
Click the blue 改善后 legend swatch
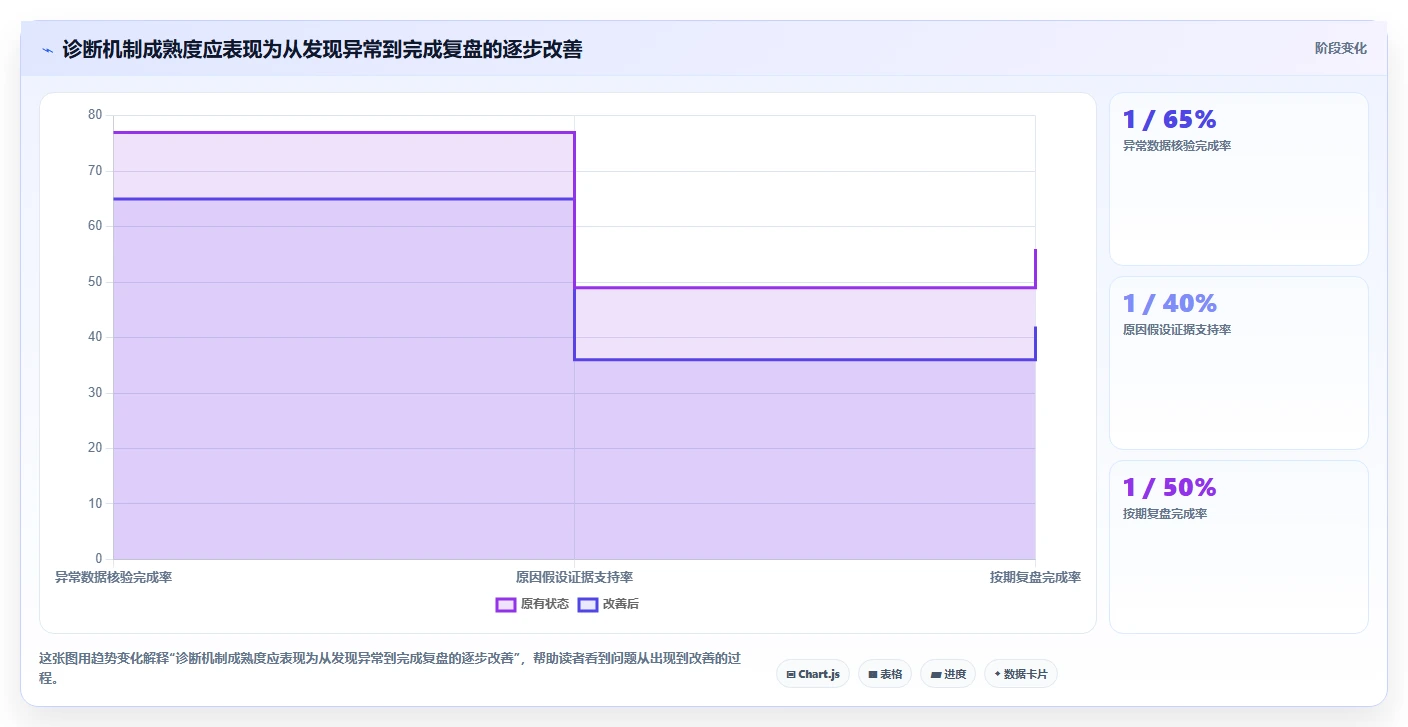click(x=587, y=604)
